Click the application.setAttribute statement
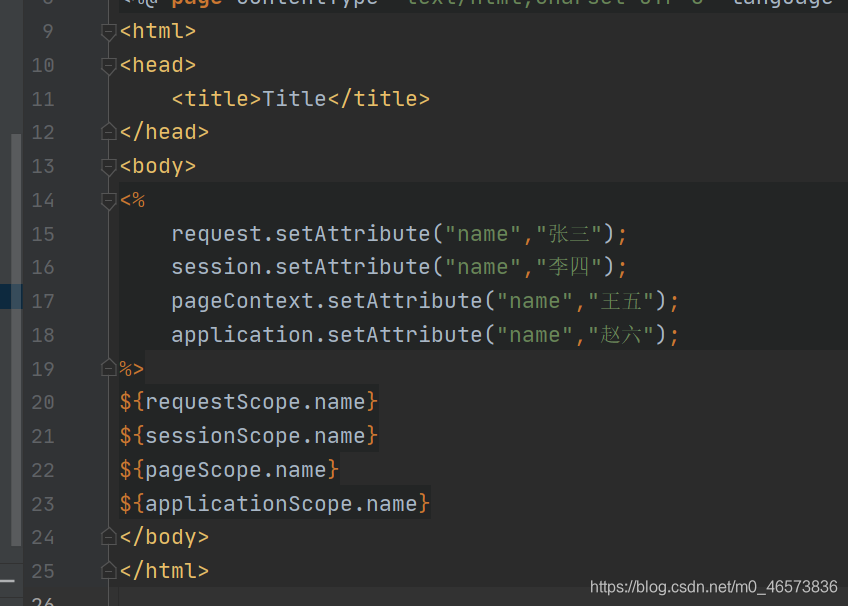Screen dimensions: 848x606 tap(425, 335)
